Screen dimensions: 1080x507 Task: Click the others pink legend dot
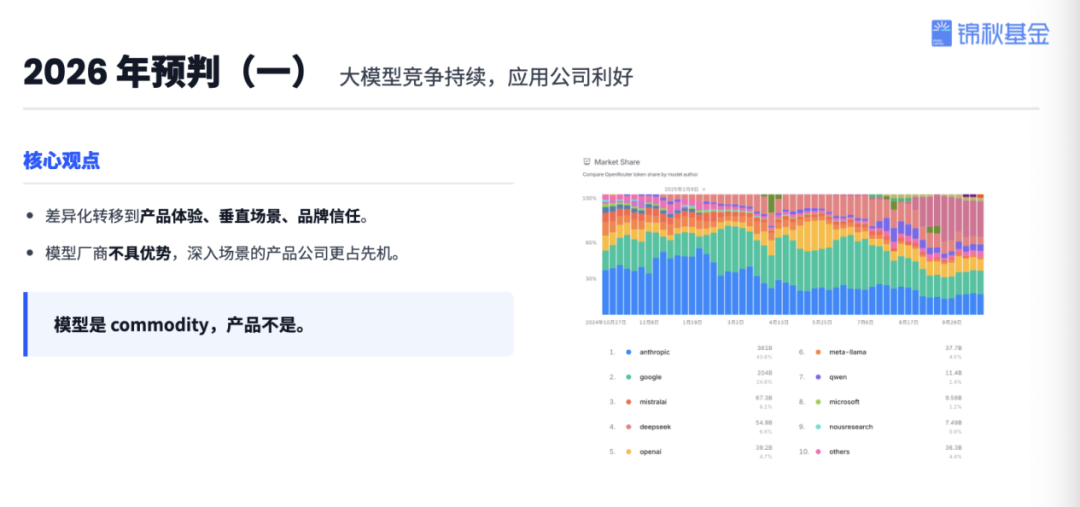coord(818,452)
